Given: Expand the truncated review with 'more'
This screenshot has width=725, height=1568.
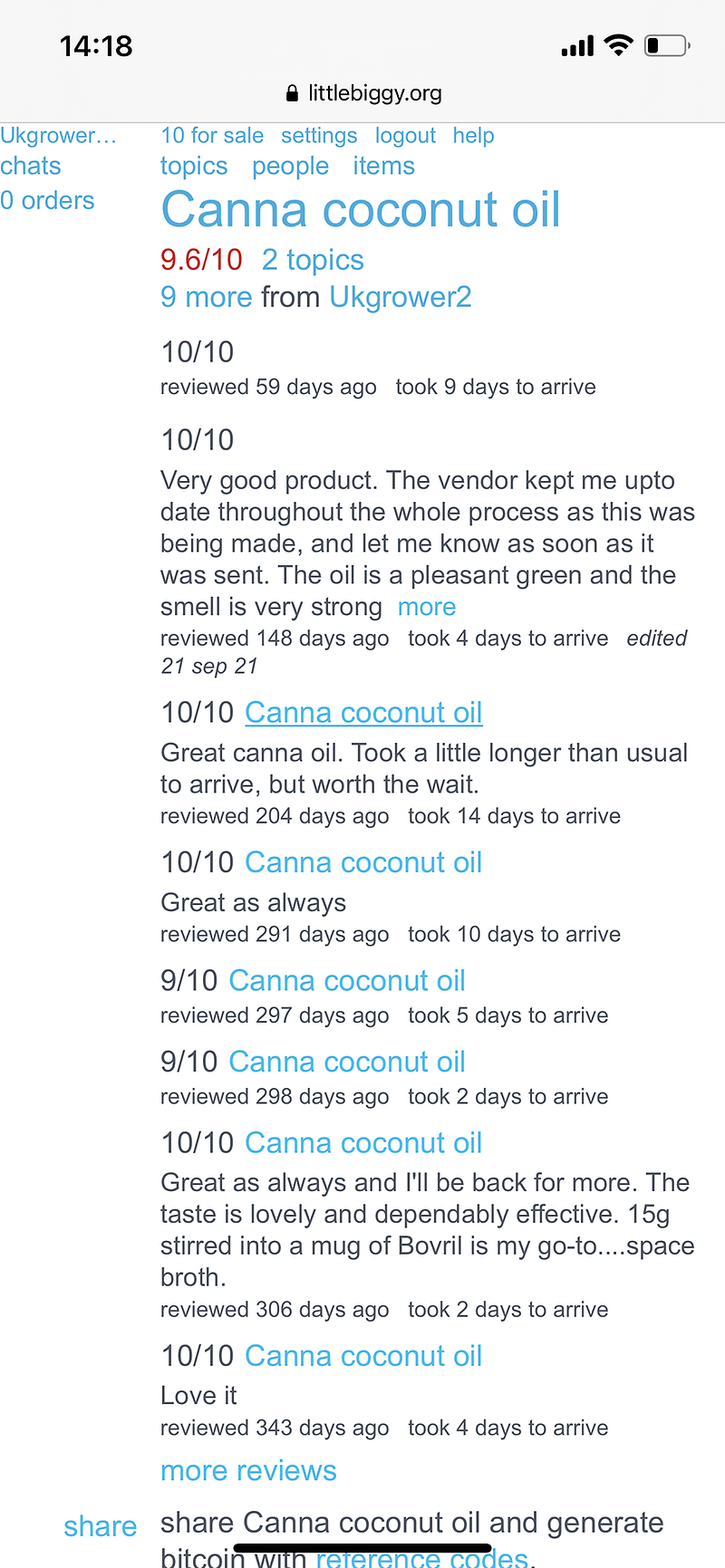Looking at the screenshot, I should pyautogui.click(x=427, y=607).
